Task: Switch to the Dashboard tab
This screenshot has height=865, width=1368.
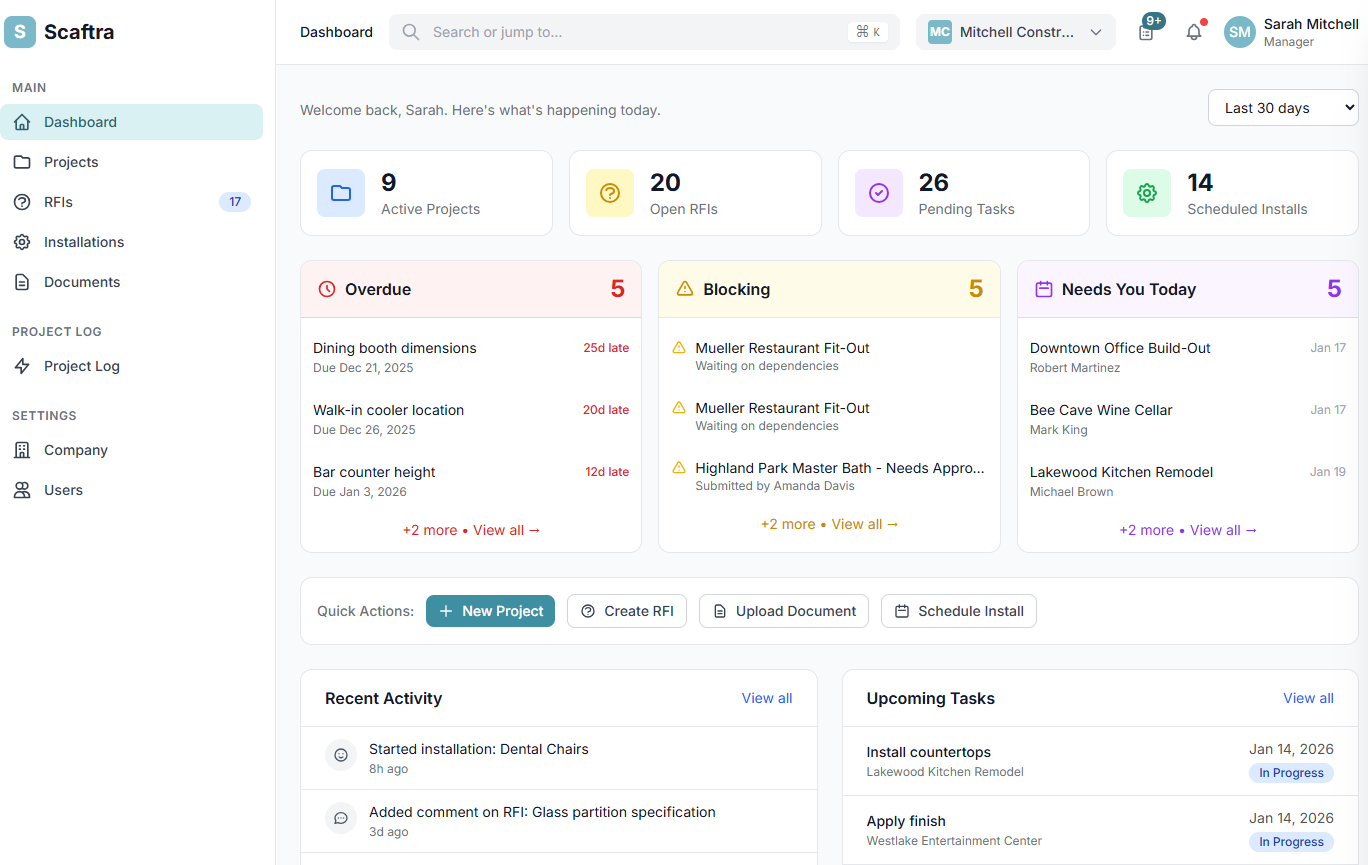Action: tap(336, 31)
